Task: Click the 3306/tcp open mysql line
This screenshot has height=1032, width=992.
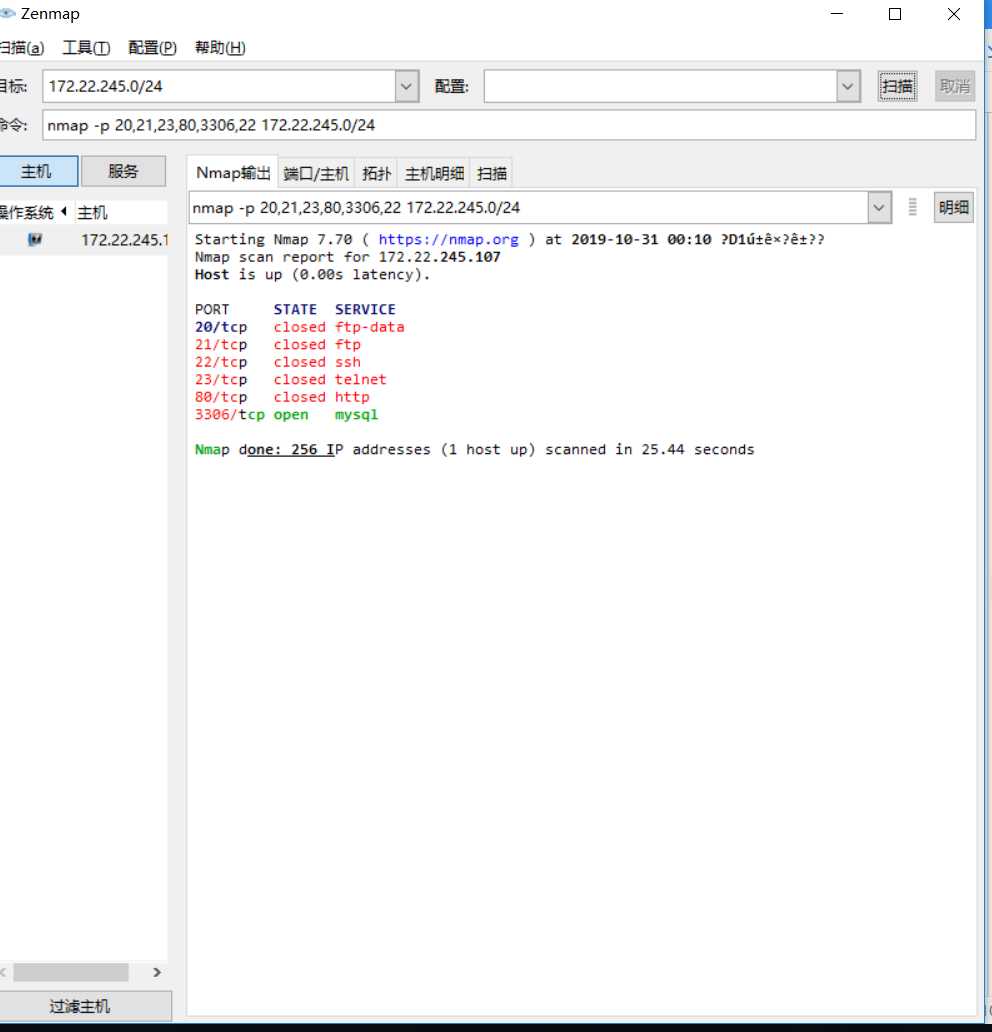Action: click(286, 415)
